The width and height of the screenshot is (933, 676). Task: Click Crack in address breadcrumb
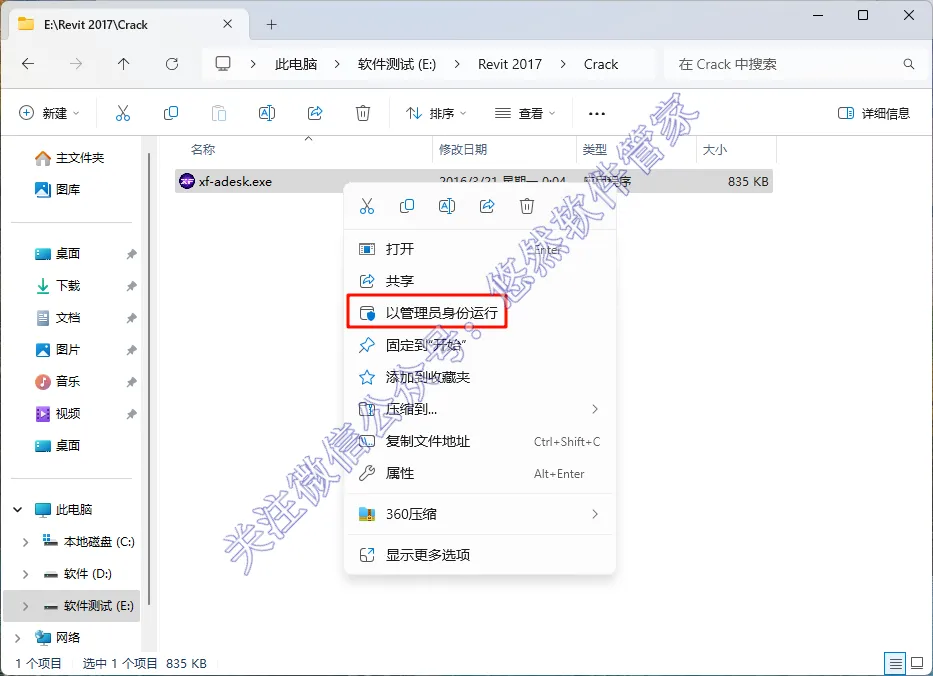pos(601,64)
